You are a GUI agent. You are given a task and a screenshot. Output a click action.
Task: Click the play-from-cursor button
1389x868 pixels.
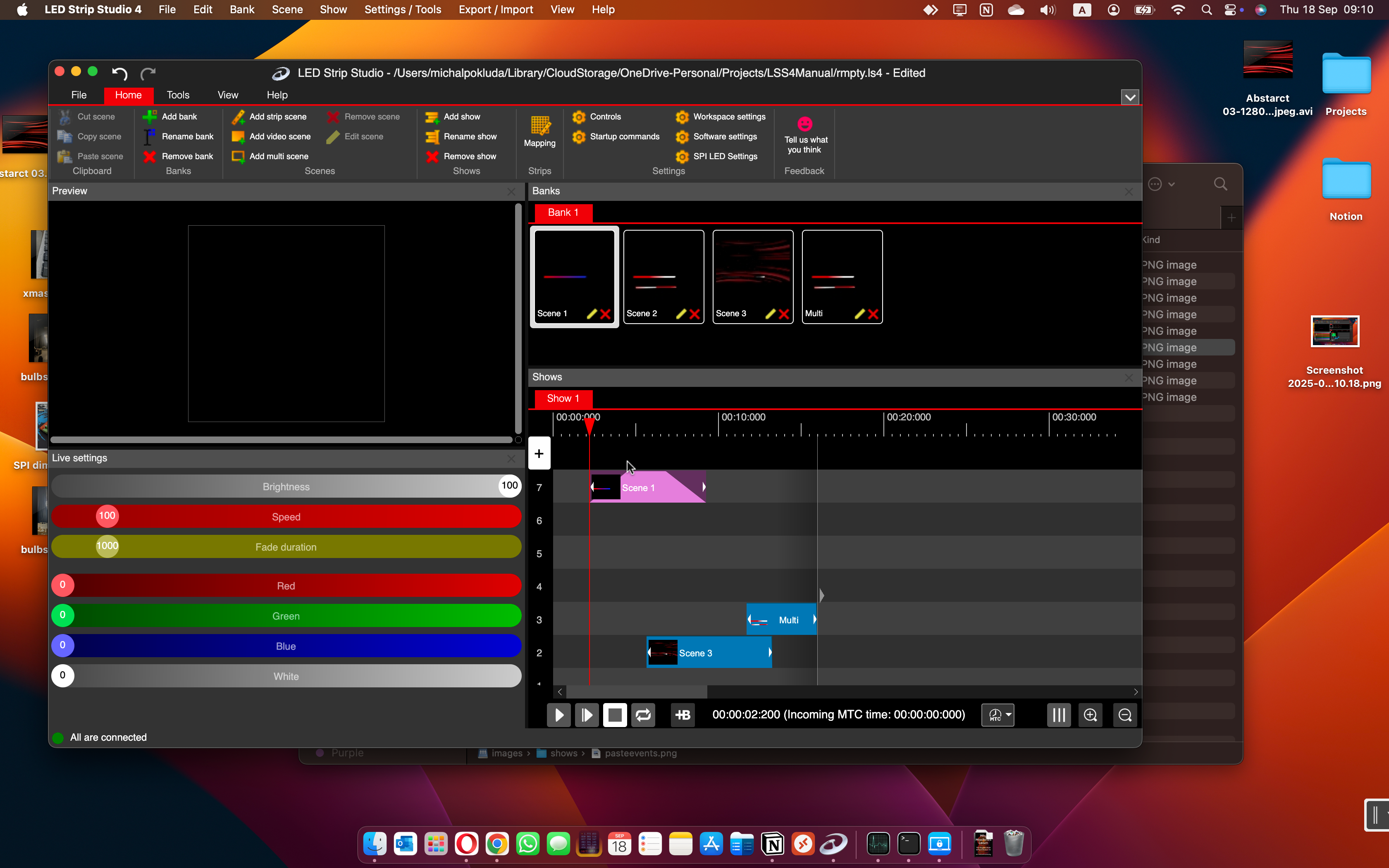tap(587, 715)
